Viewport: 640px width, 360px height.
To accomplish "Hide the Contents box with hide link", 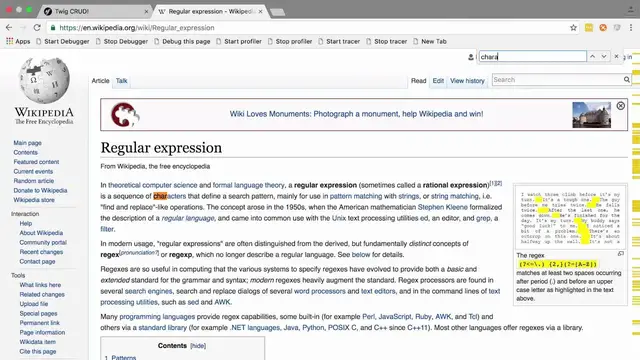I will point(198,346).
